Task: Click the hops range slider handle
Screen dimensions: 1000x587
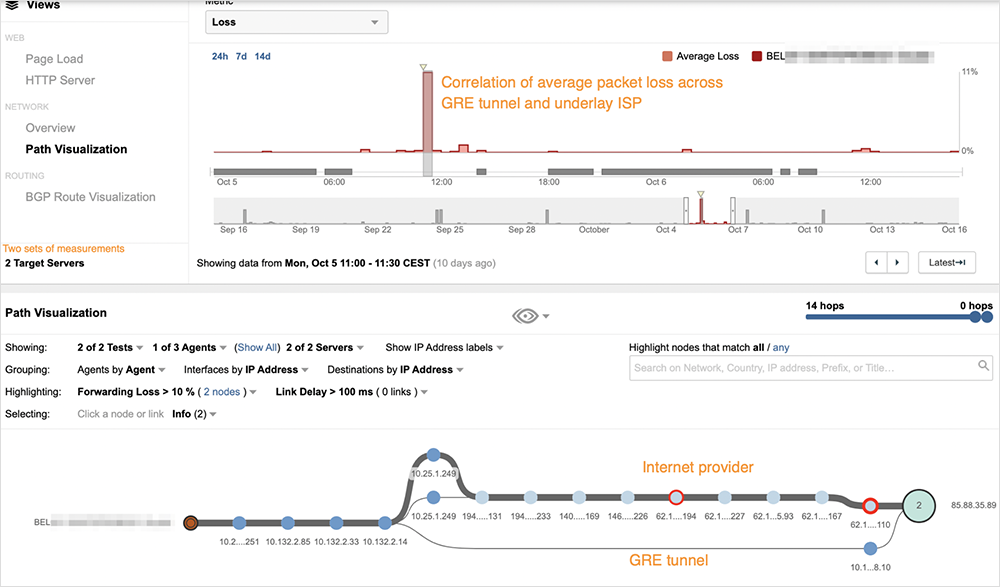Action: [x=975, y=318]
